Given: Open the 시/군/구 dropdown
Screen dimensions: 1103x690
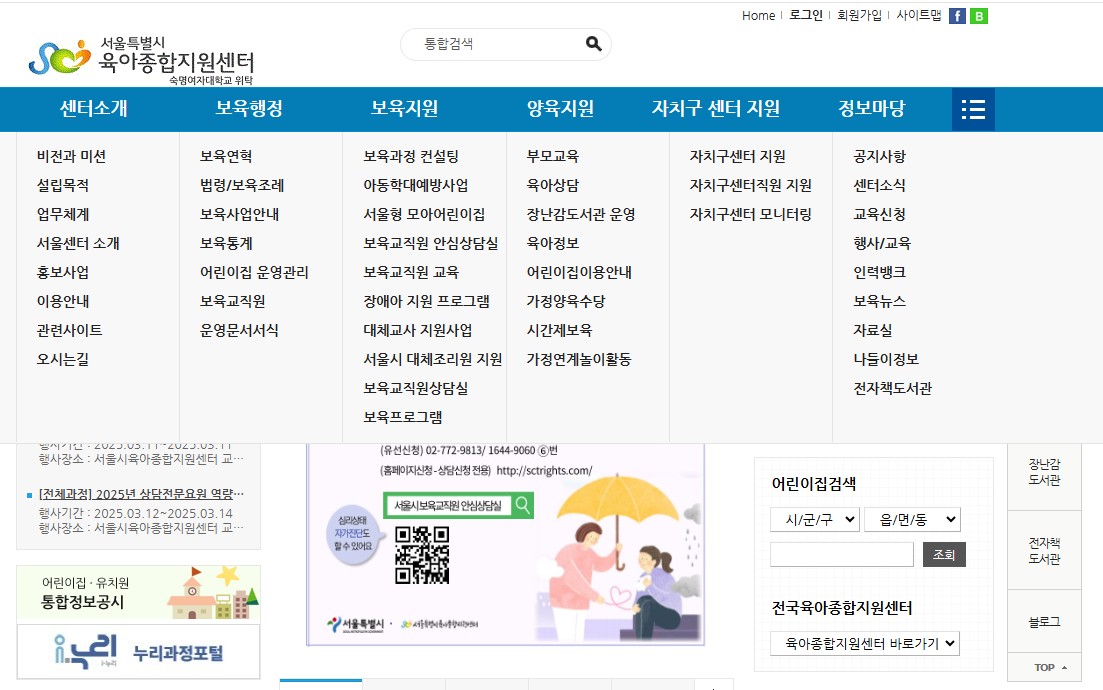Looking at the screenshot, I should (813, 519).
